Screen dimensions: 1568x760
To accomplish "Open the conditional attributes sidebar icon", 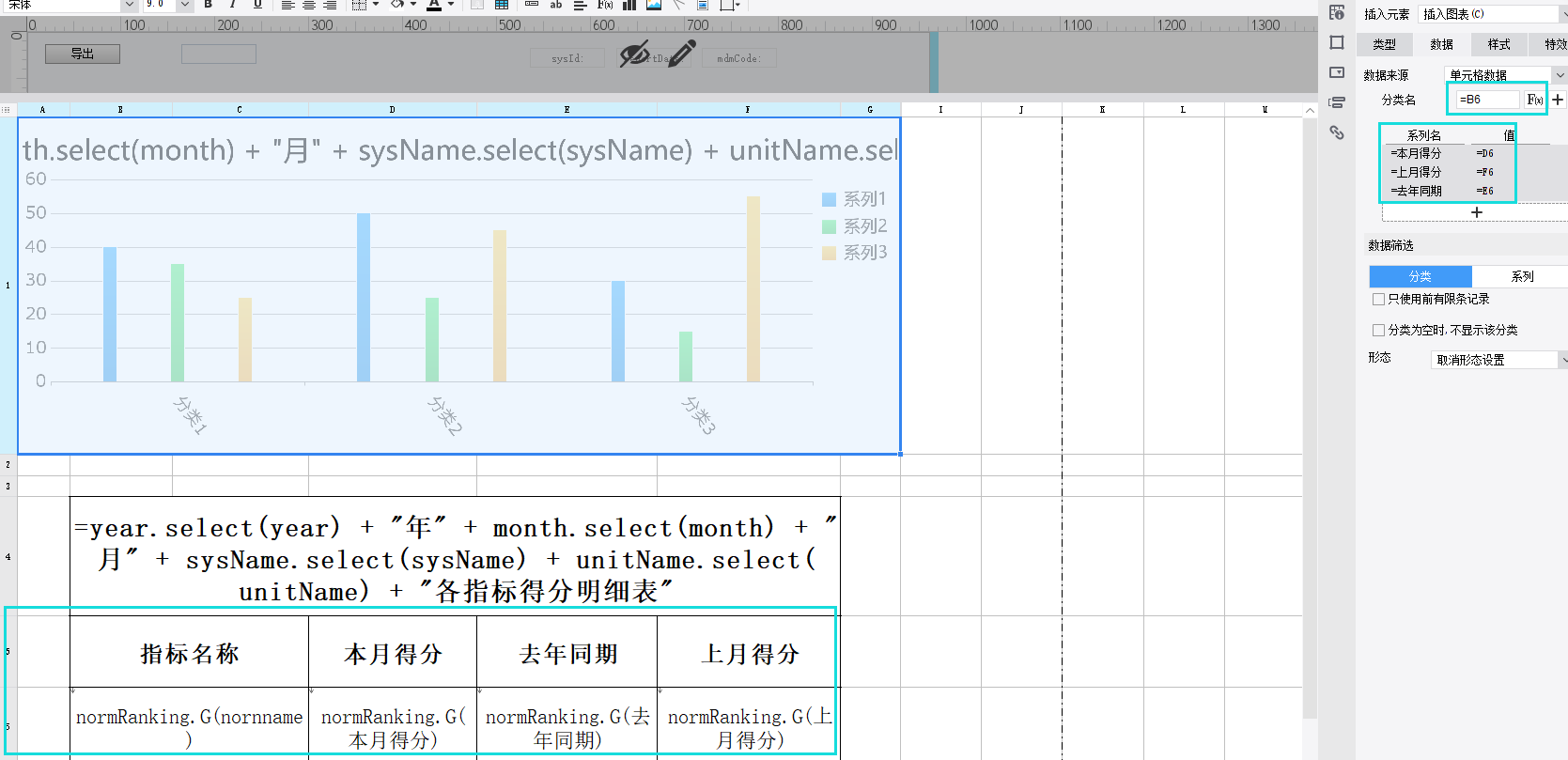I will [x=1337, y=102].
